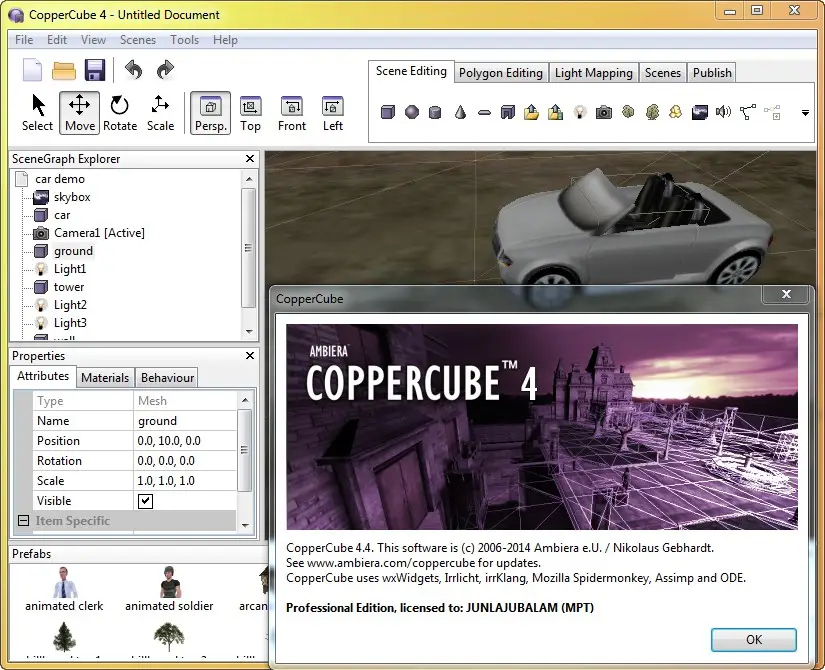This screenshot has height=670, width=825.
Task: Open the Edit menu
Action: [57, 40]
